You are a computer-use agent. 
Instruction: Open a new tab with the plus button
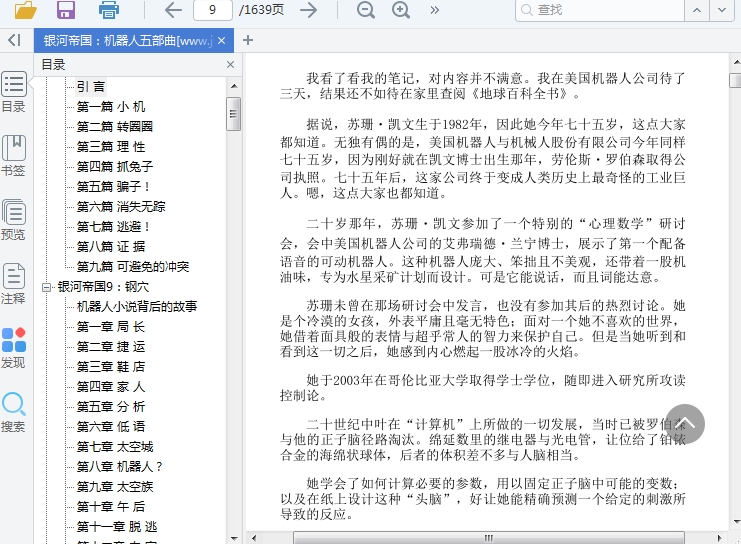(x=248, y=41)
